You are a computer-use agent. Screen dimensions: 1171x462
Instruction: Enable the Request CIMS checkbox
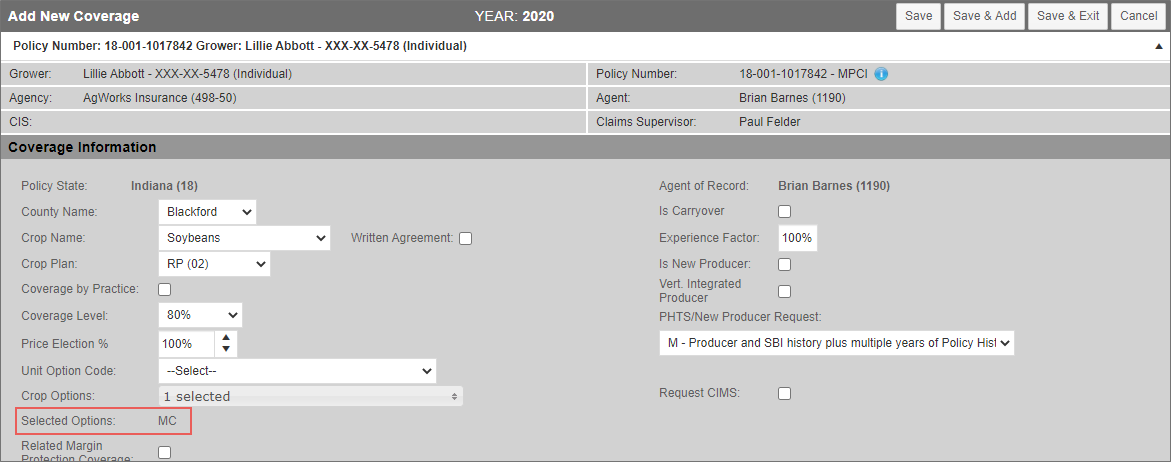(x=785, y=393)
